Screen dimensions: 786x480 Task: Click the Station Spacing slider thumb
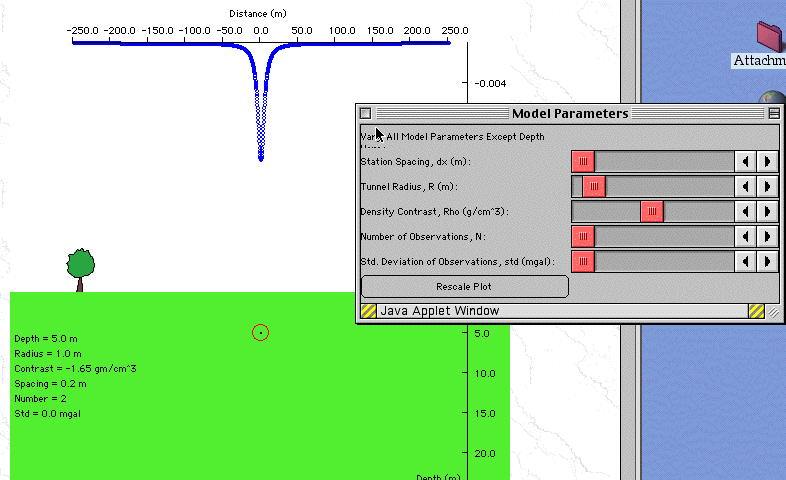click(583, 161)
